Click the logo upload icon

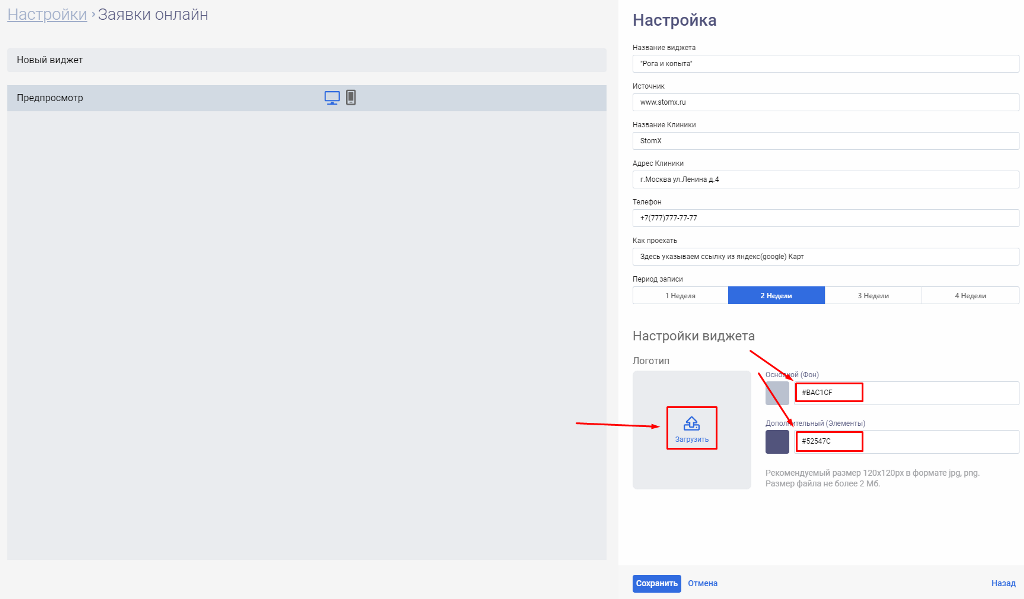pos(691,423)
